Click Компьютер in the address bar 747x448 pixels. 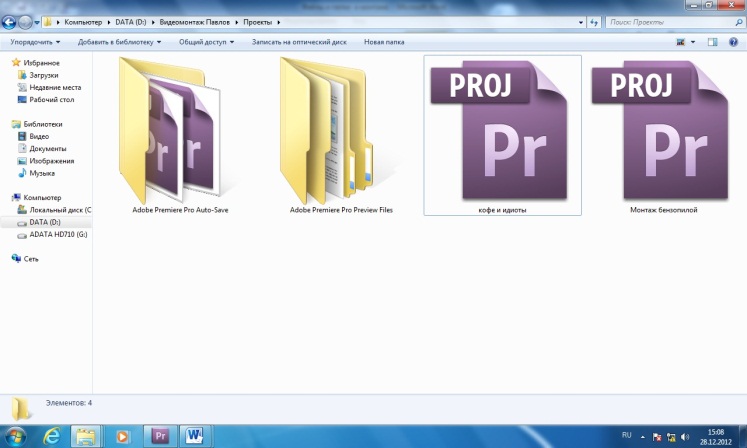pos(83,22)
